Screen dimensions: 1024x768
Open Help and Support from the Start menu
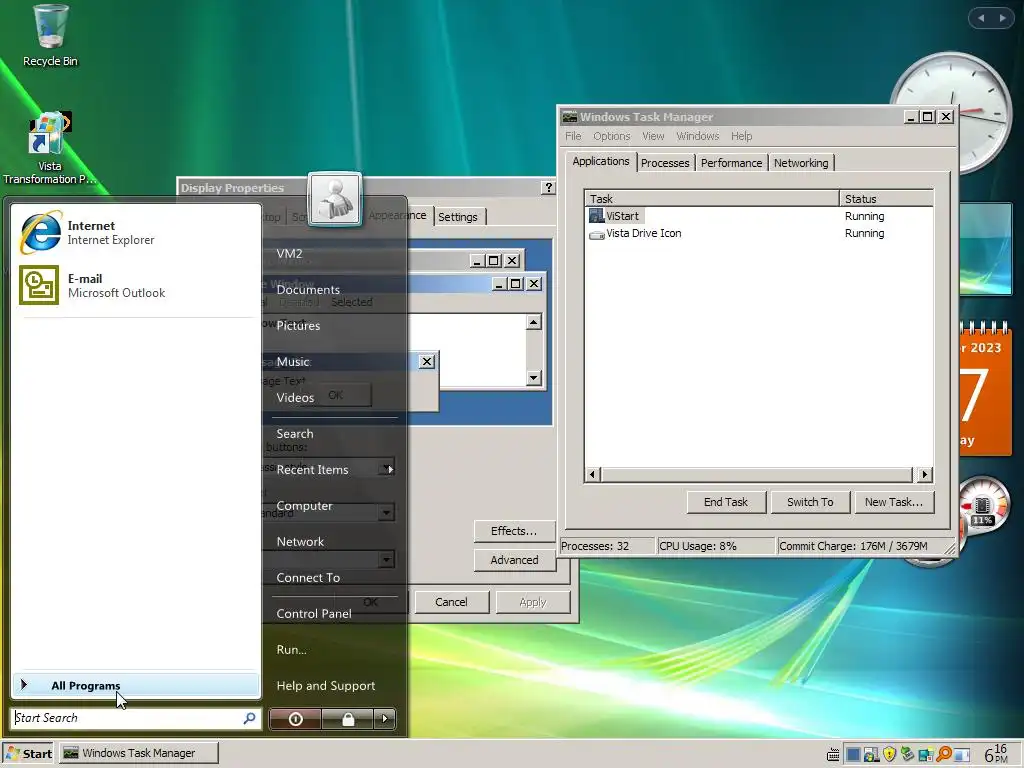coord(325,686)
